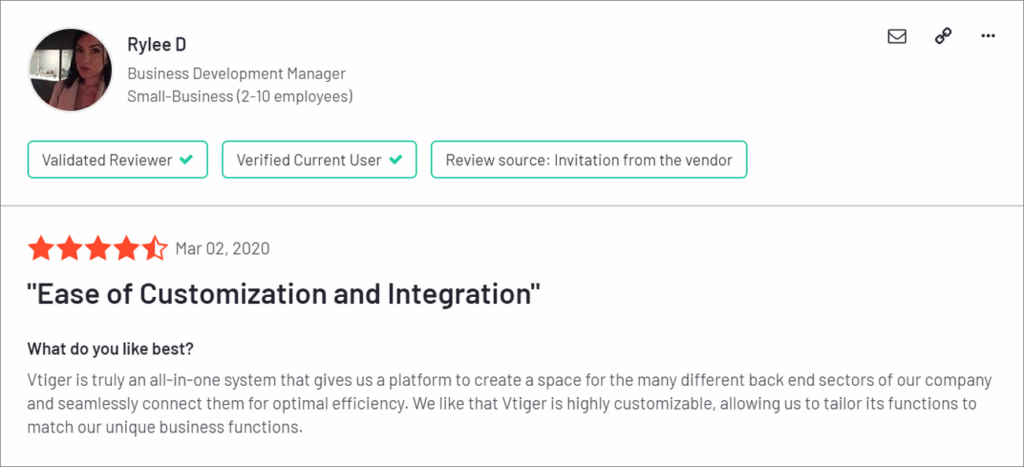The height and width of the screenshot is (467, 1024).
Task: Click the Small-Business (2-10 employees) label
Action: coord(240,97)
